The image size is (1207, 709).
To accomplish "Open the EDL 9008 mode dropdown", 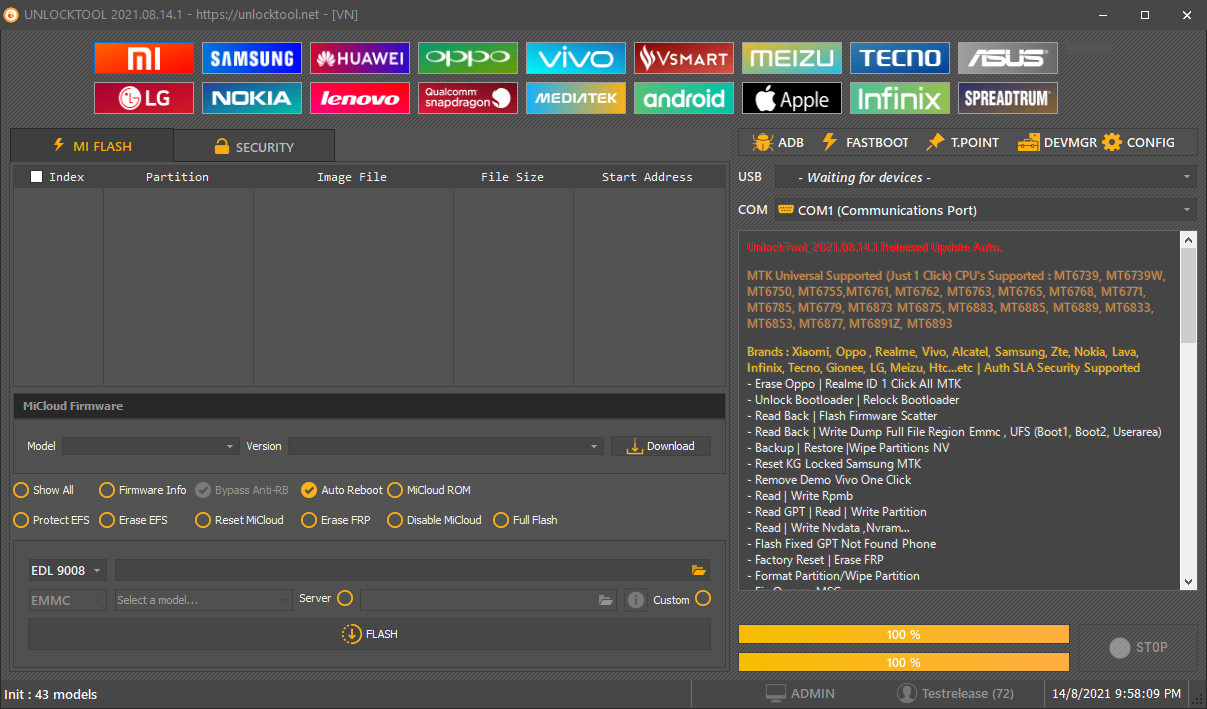I will pyautogui.click(x=67, y=570).
